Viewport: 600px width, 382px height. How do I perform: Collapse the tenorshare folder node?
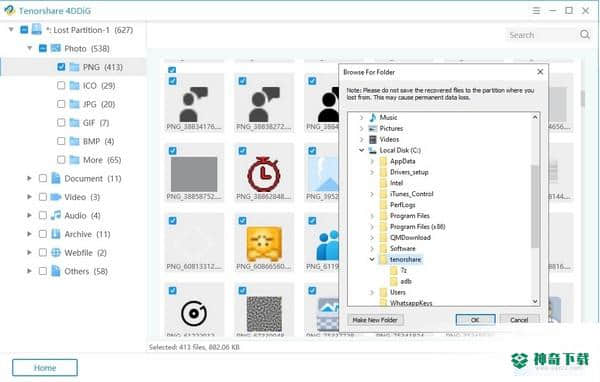point(372,259)
